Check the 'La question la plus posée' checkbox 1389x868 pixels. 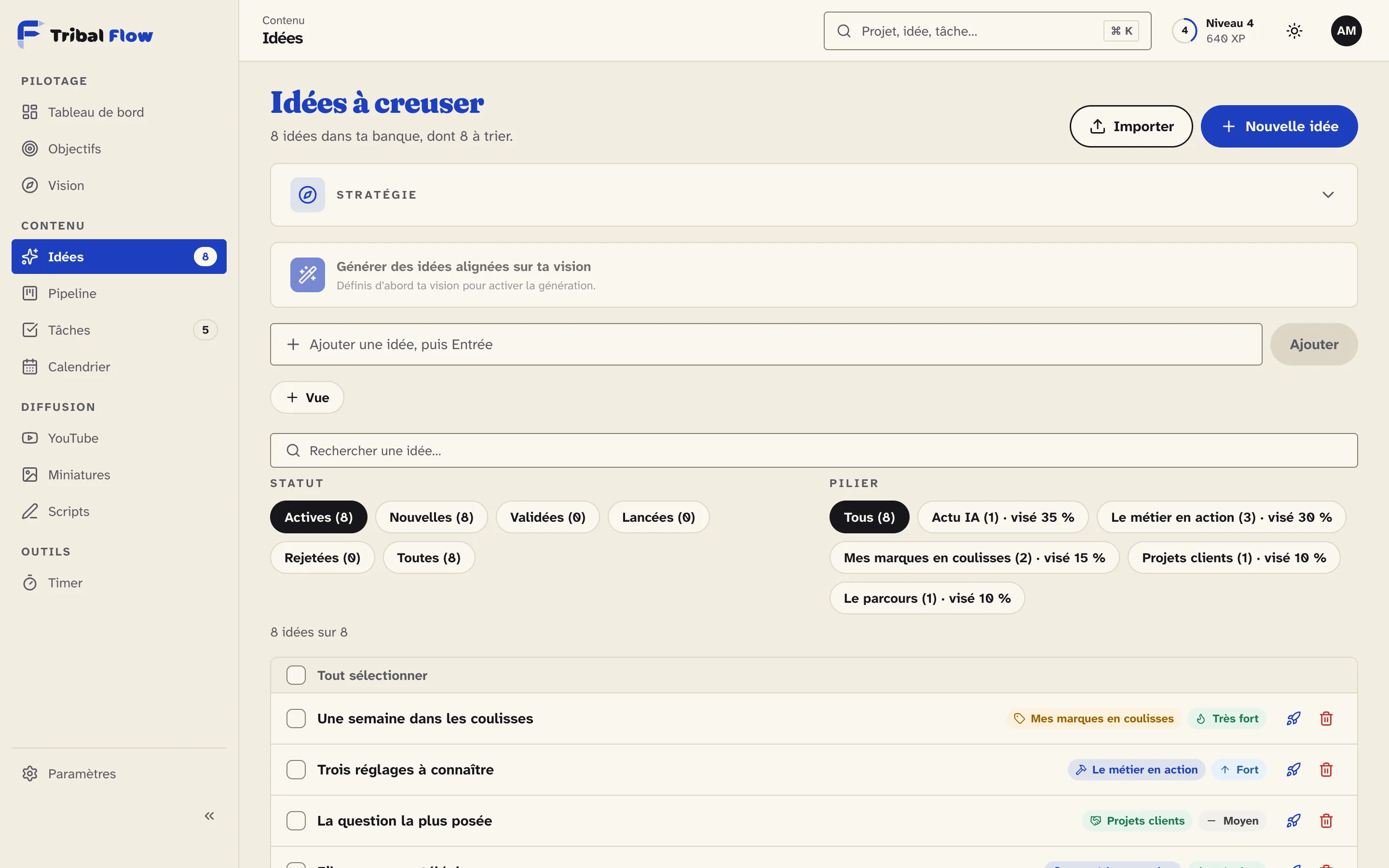pyautogui.click(x=296, y=821)
